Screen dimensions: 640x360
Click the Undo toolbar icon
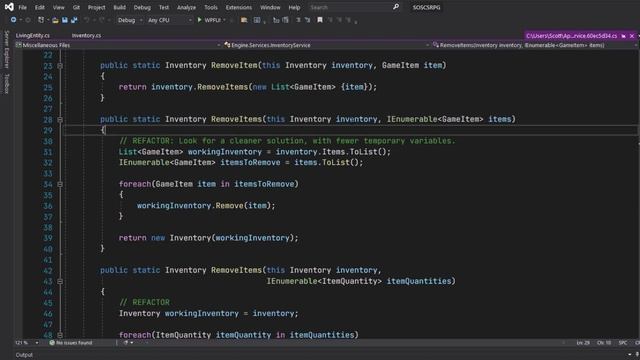(86, 20)
